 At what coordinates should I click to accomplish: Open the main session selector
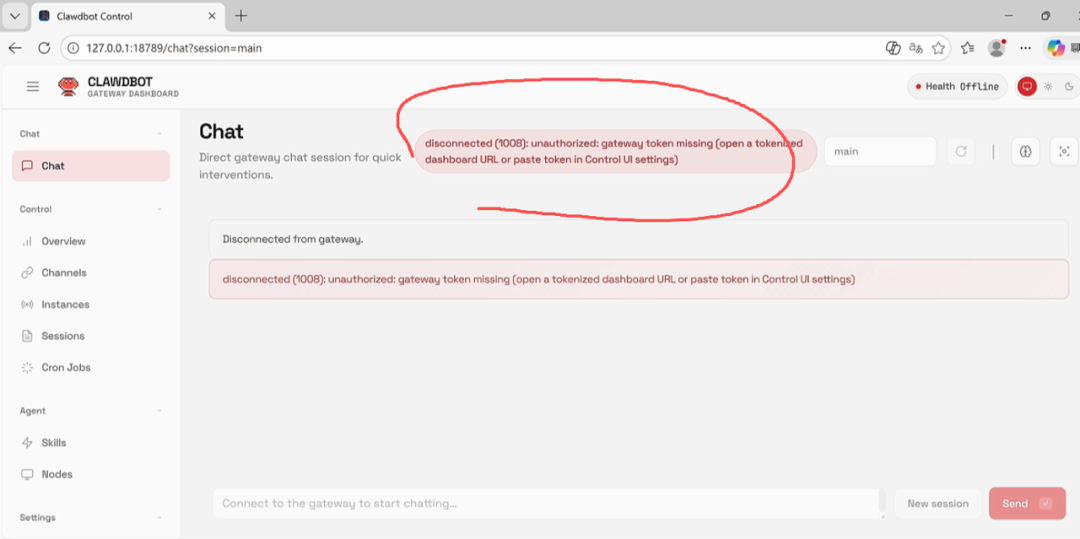click(880, 151)
